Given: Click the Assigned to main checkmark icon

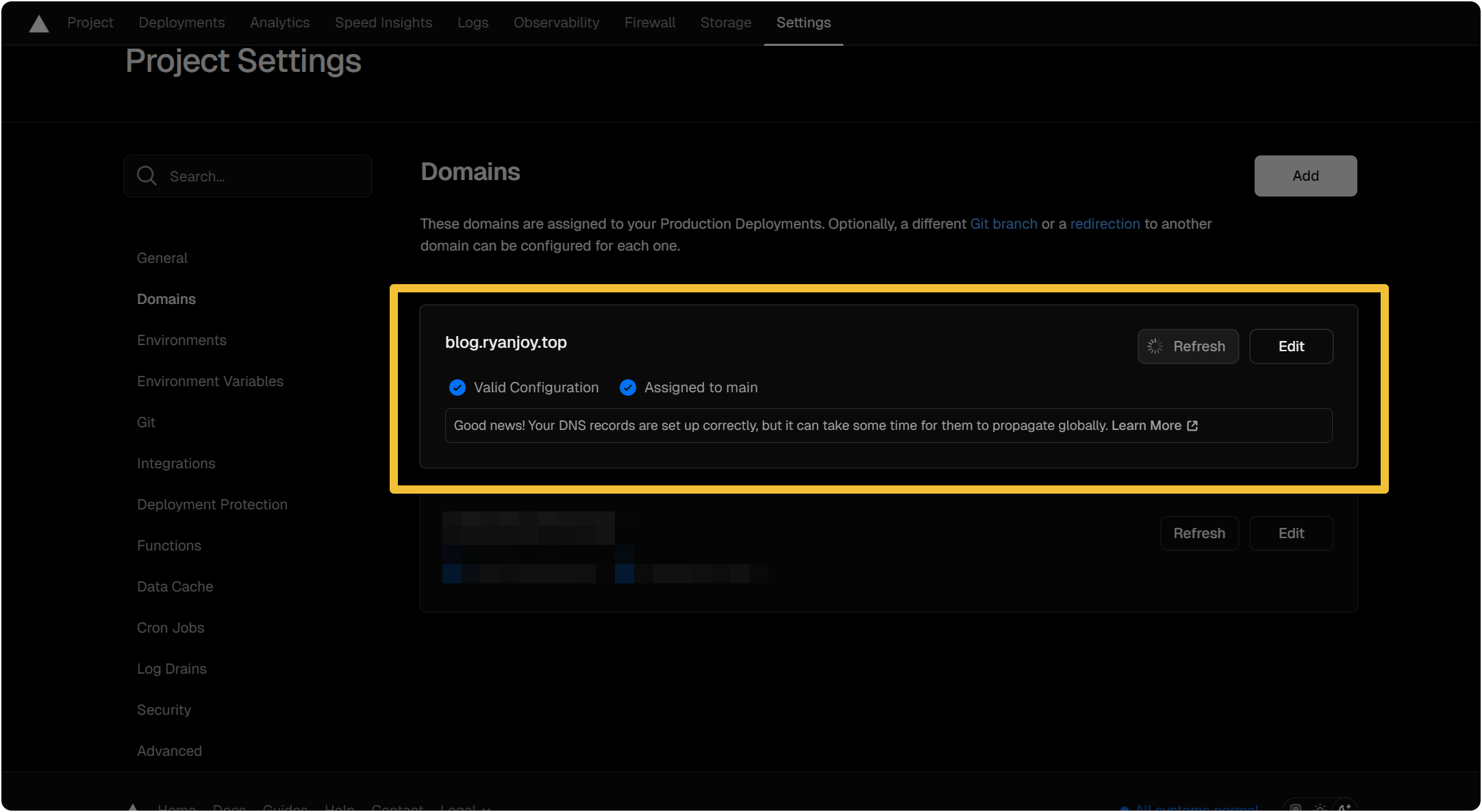Looking at the screenshot, I should [x=627, y=388].
